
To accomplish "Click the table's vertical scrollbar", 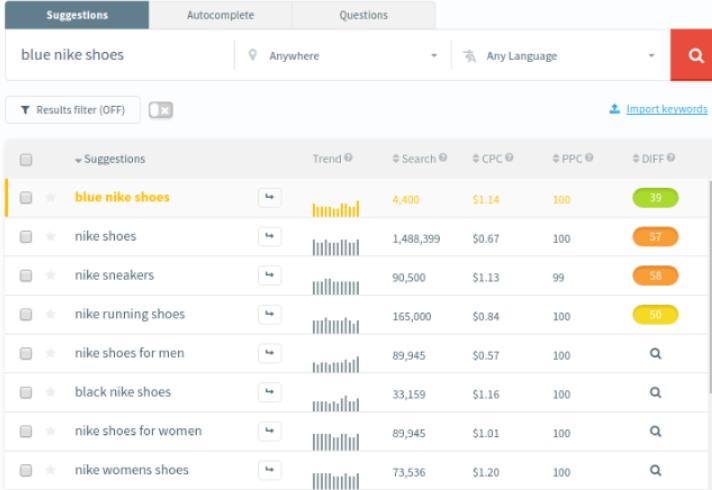I will point(710,286).
